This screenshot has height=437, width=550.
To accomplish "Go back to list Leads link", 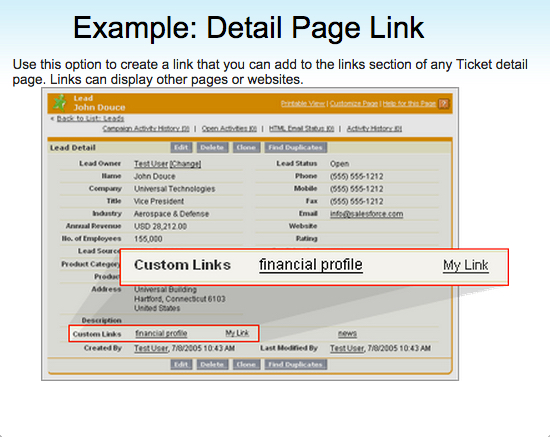I will tap(90, 118).
